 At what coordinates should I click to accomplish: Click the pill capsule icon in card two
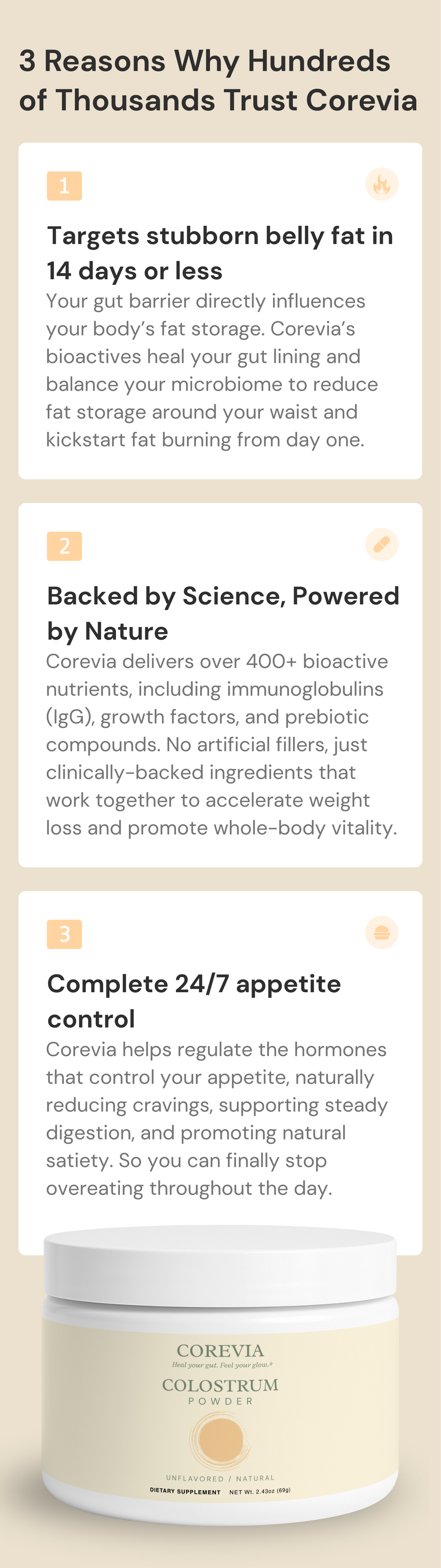coord(381,544)
